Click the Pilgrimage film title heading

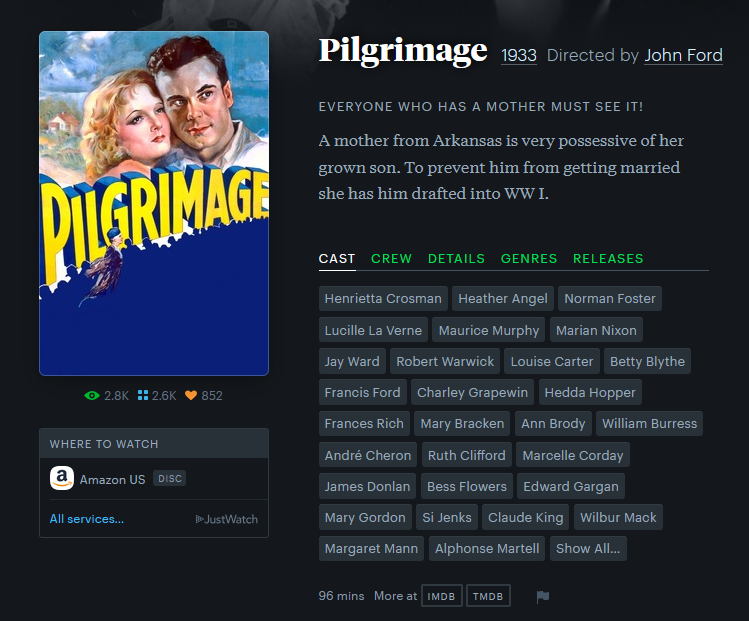coord(403,51)
